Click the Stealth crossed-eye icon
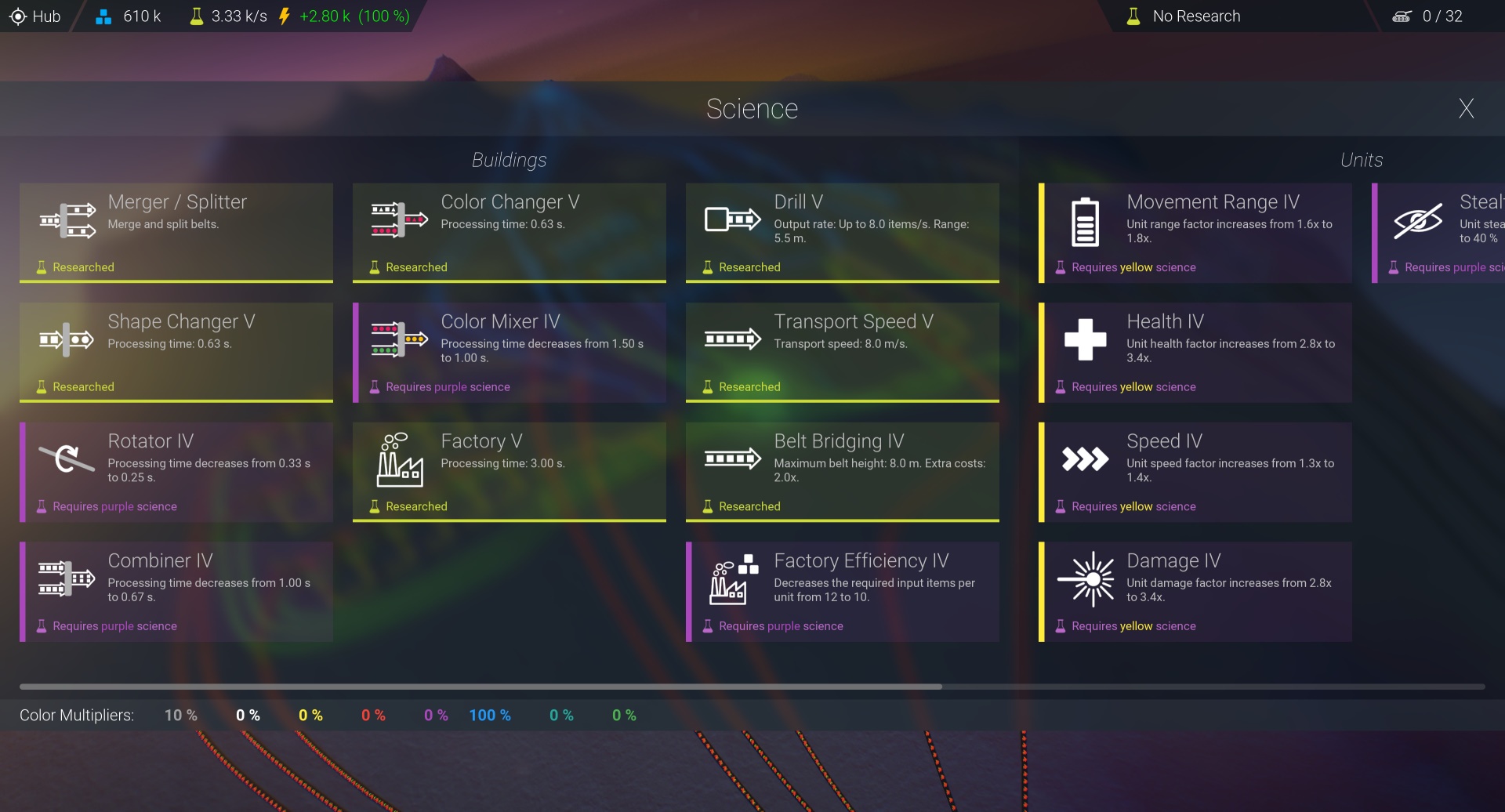This screenshot has height=812, width=1505. pos(1417,220)
